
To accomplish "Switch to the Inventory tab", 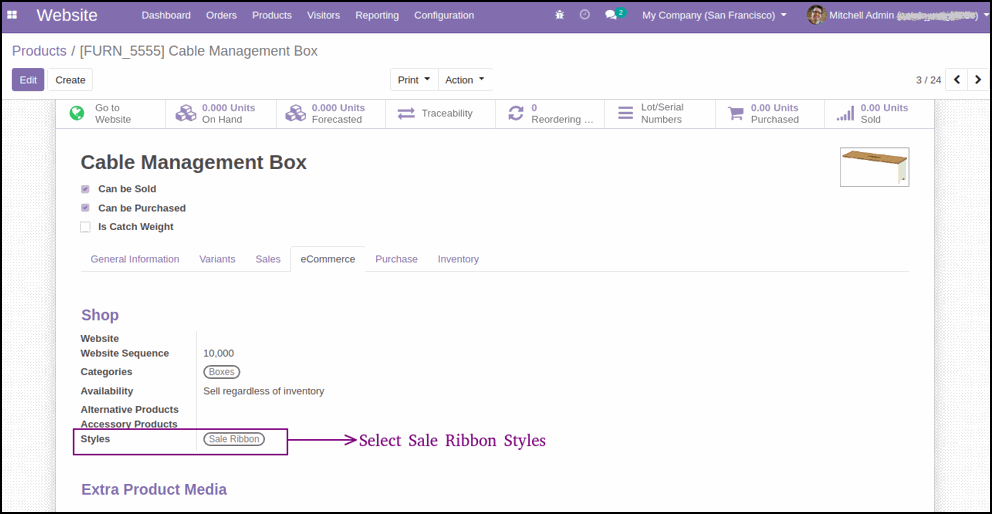I will click(x=458, y=259).
